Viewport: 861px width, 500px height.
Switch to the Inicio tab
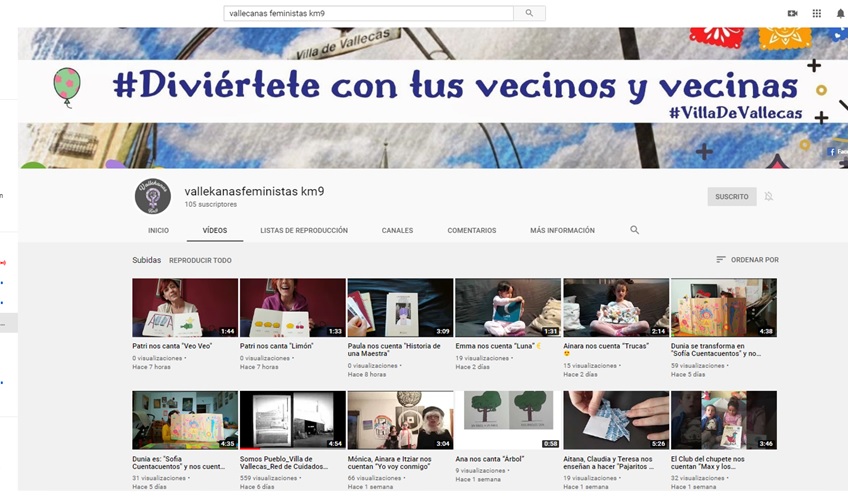coord(158,231)
